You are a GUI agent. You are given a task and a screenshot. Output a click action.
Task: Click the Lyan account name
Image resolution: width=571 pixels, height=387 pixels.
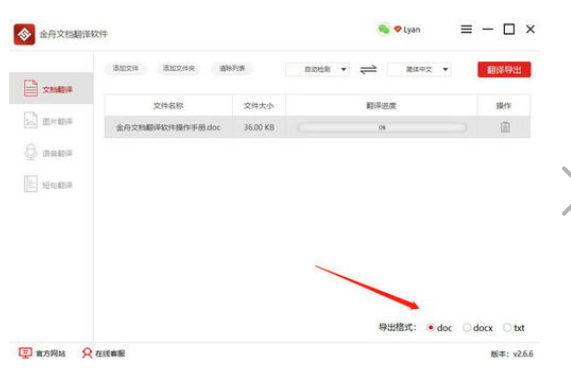click(x=412, y=30)
